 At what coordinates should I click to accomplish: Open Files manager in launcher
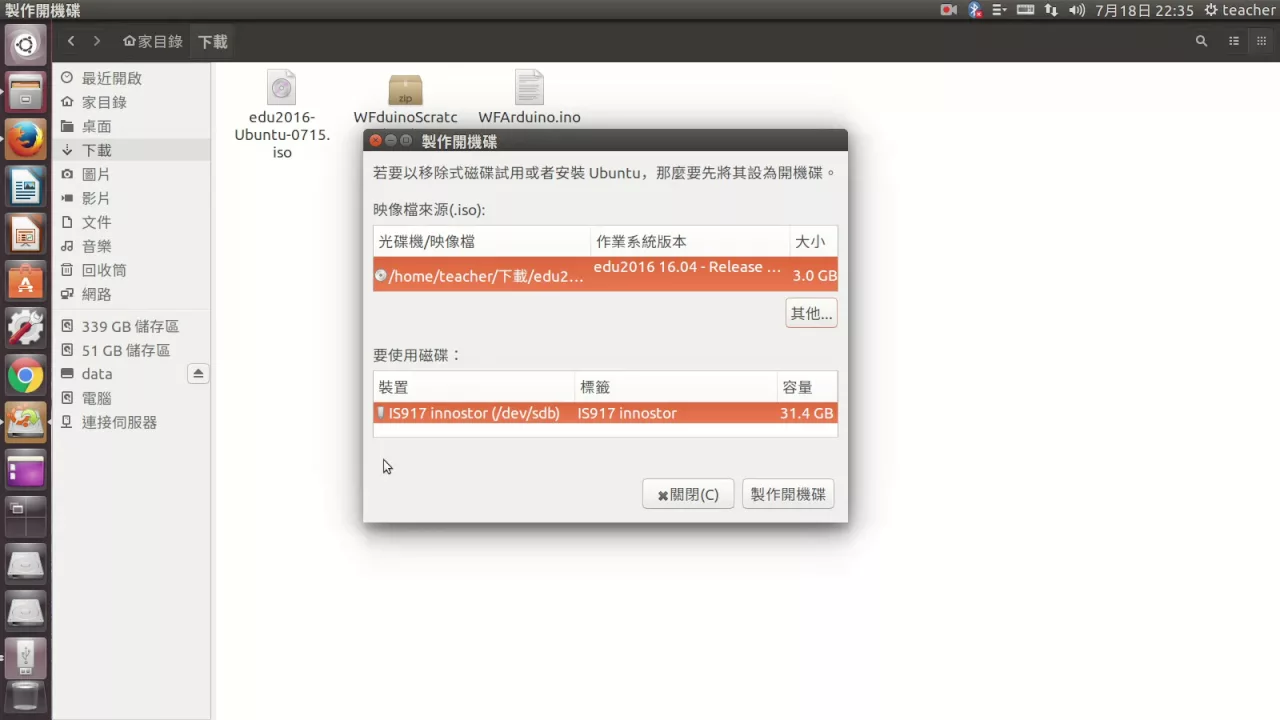25,91
